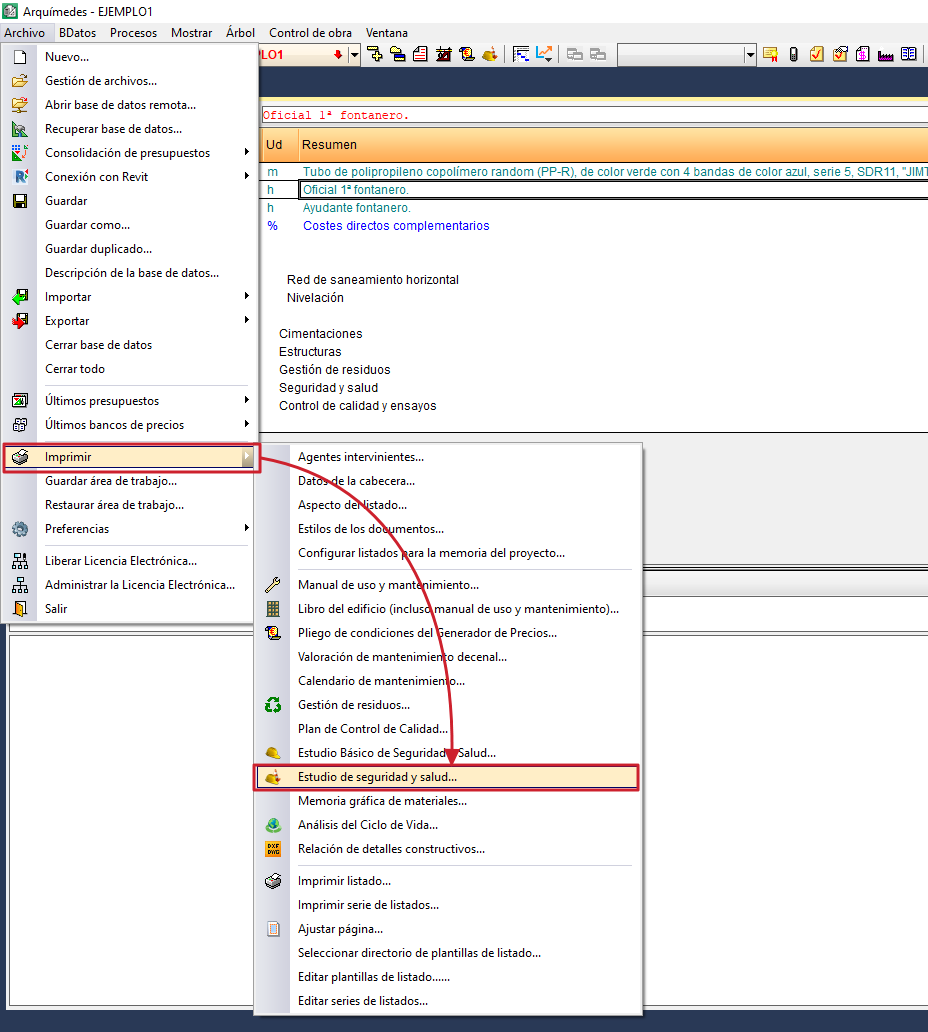Click the Libro del edificio building icon
The width and height of the screenshot is (928, 1032).
(x=273, y=609)
